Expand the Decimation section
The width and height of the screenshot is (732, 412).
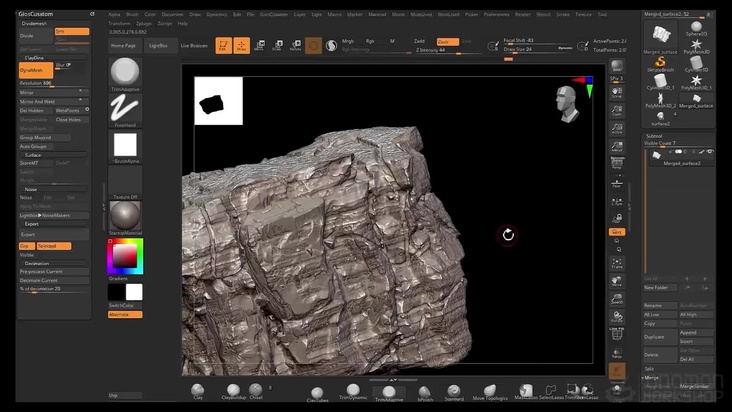52,264
